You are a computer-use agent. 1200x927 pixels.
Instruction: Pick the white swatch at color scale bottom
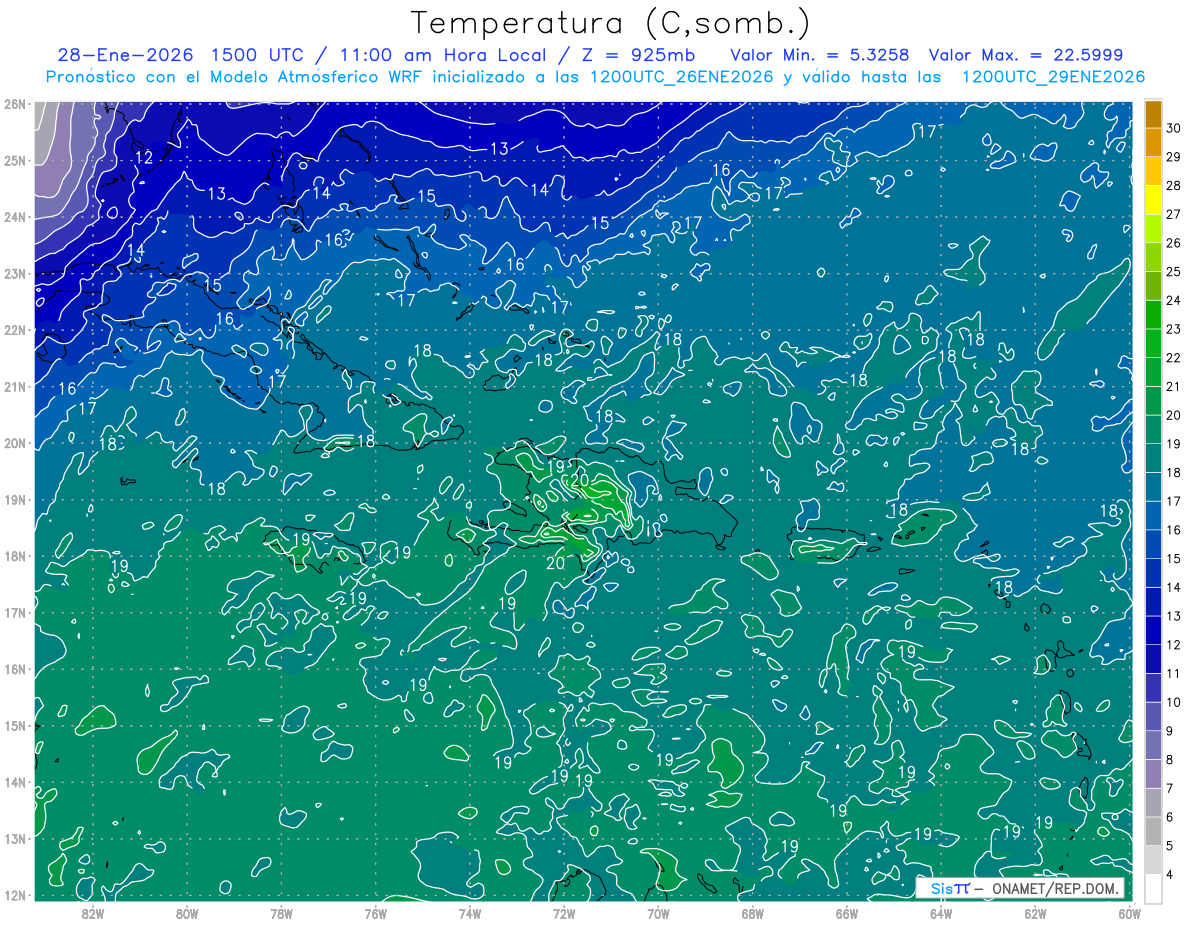1153,888
